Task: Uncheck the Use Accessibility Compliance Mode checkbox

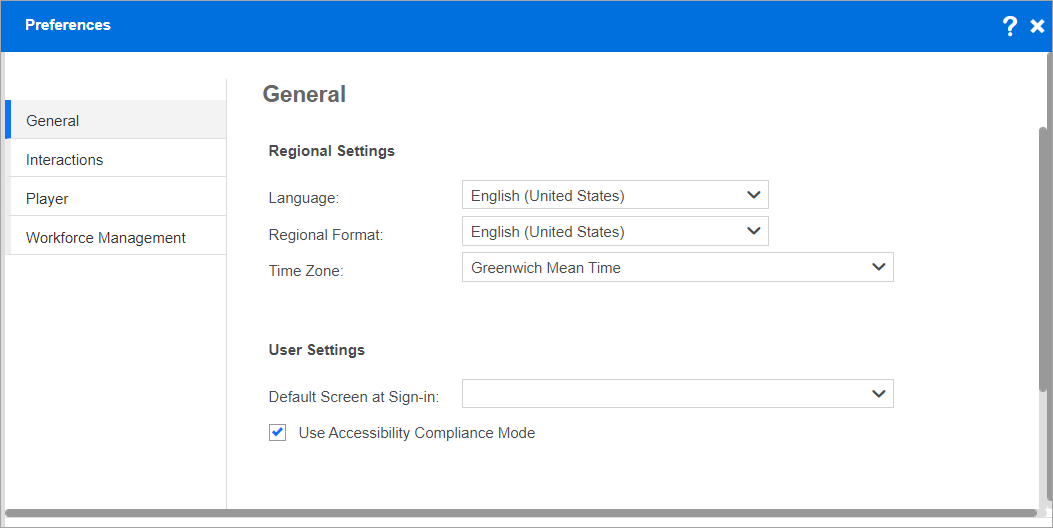Action: [x=278, y=433]
